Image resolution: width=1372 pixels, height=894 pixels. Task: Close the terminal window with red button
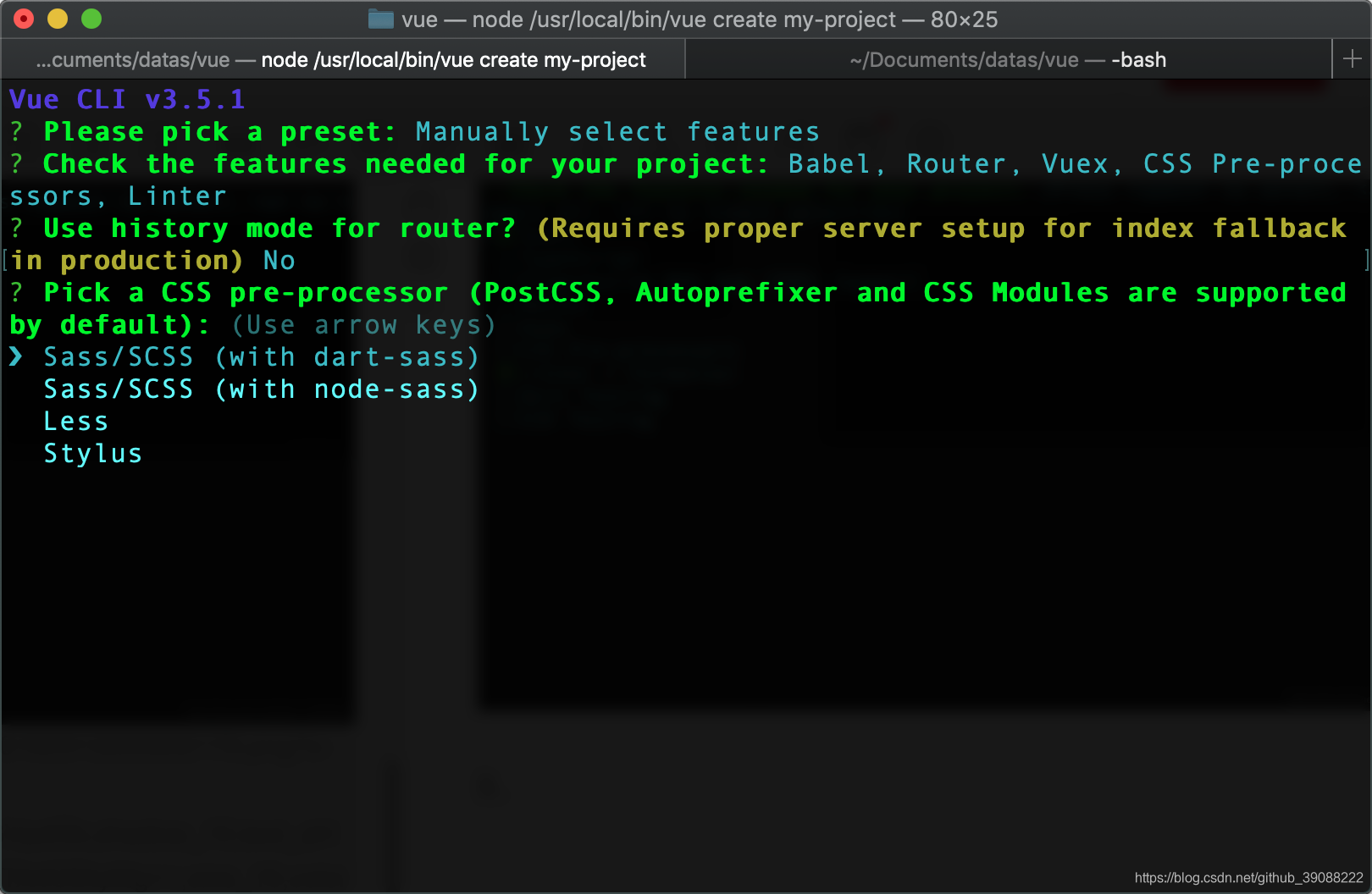tap(24, 19)
